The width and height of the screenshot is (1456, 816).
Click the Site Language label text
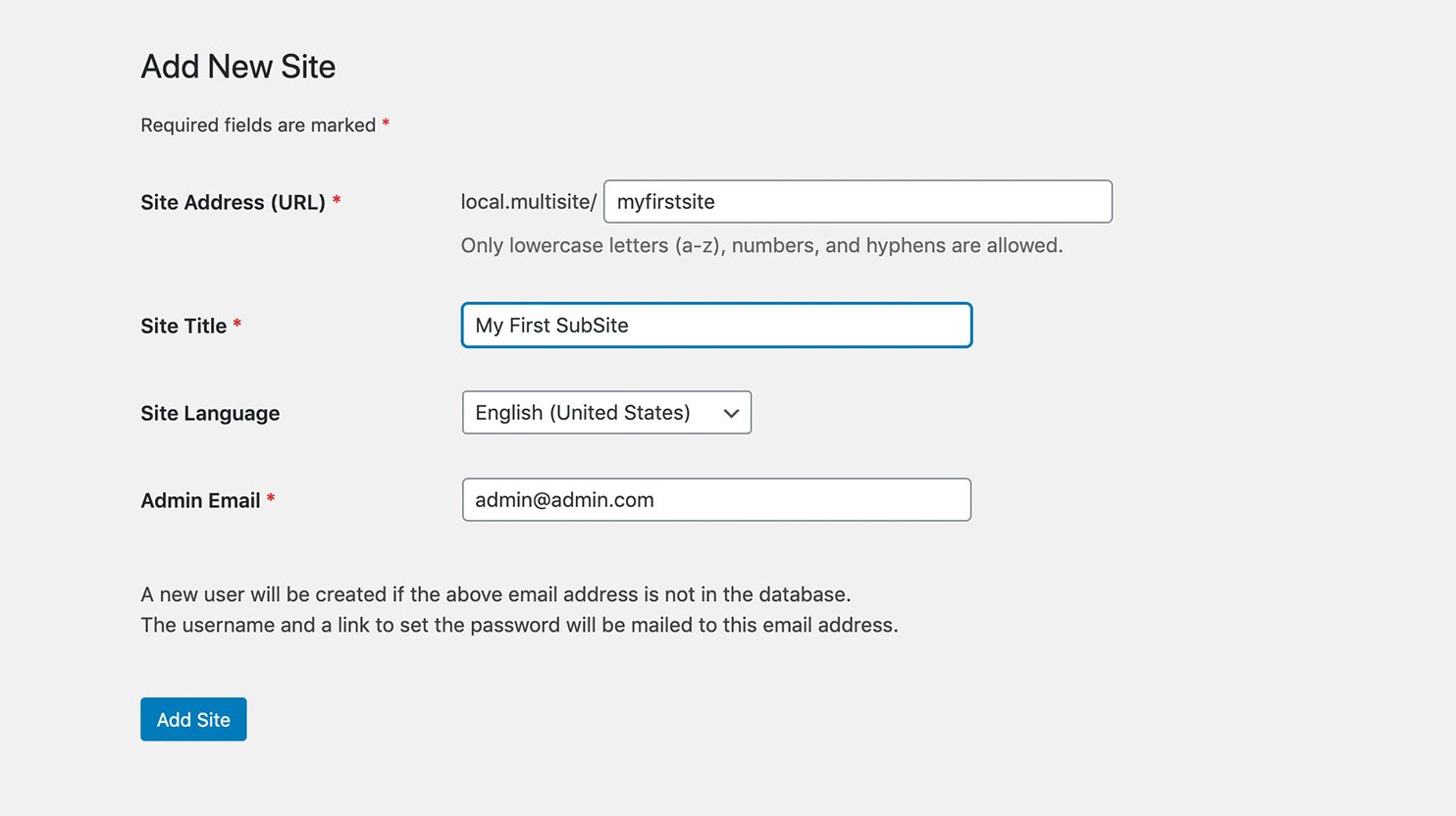coord(210,413)
